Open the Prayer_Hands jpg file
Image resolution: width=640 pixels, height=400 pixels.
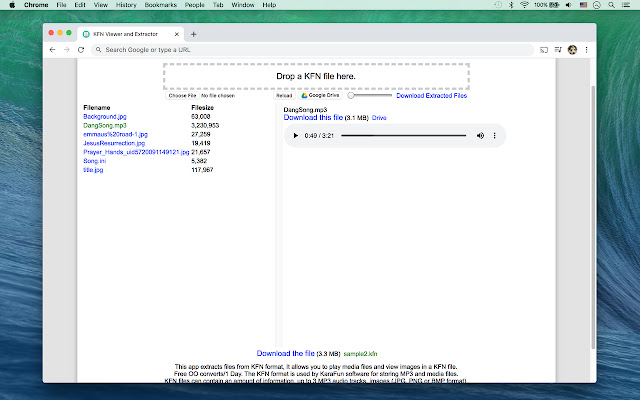(136, 152)
